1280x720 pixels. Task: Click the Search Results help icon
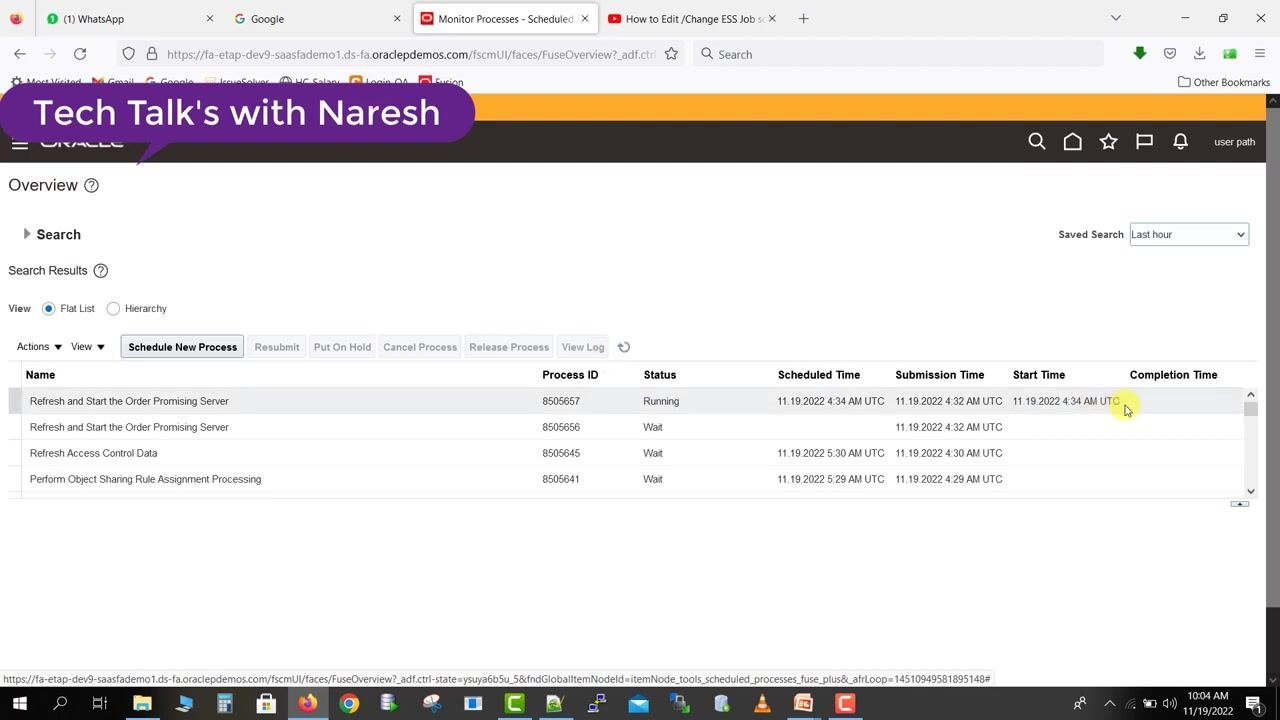100,271
